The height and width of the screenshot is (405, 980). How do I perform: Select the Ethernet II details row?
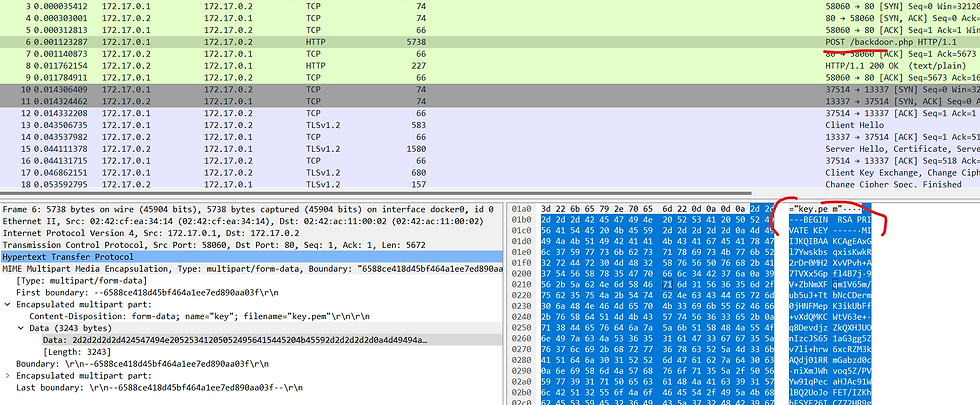click(251, 221)
